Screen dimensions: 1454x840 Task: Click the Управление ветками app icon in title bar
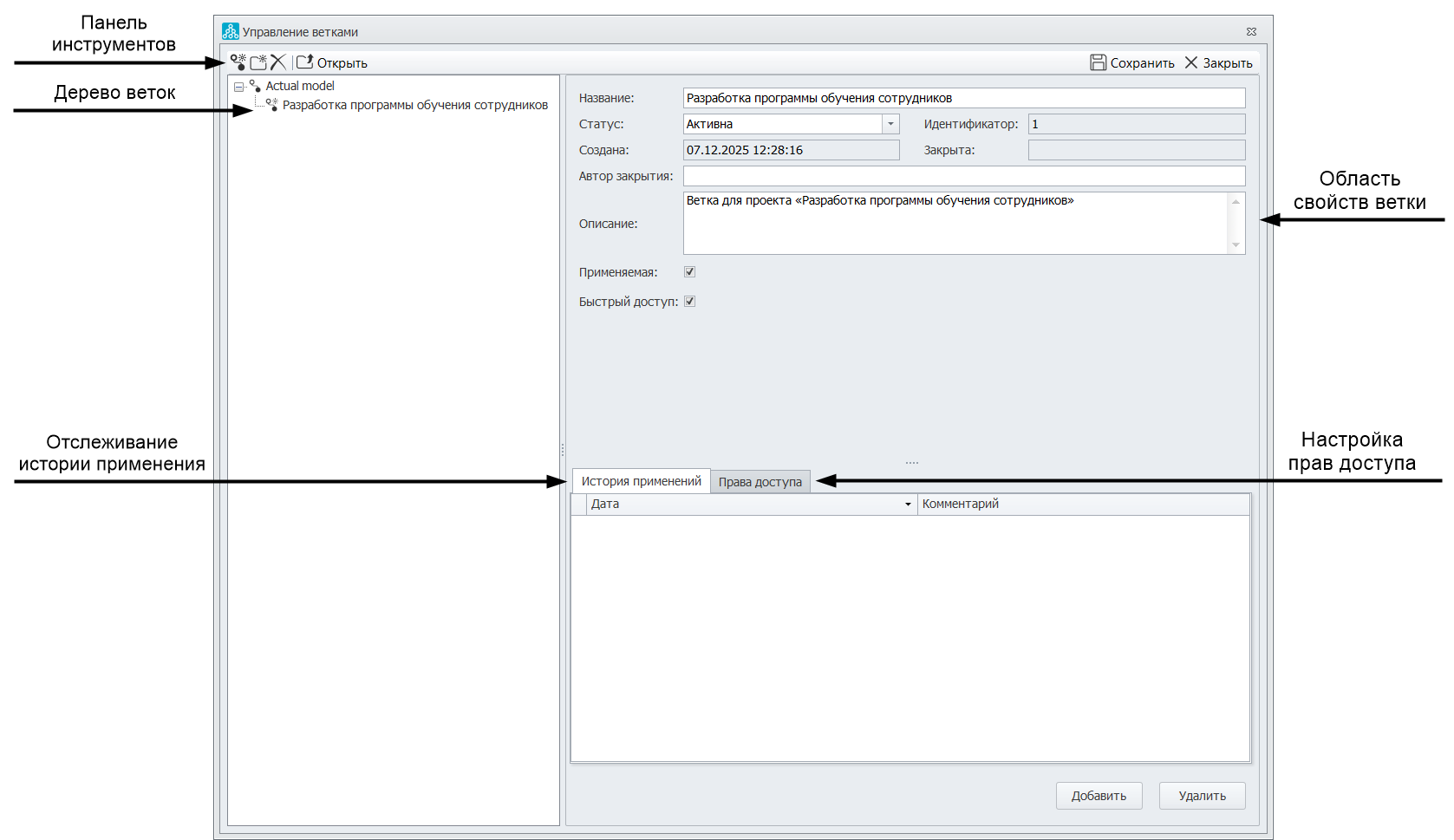(230, 32)
